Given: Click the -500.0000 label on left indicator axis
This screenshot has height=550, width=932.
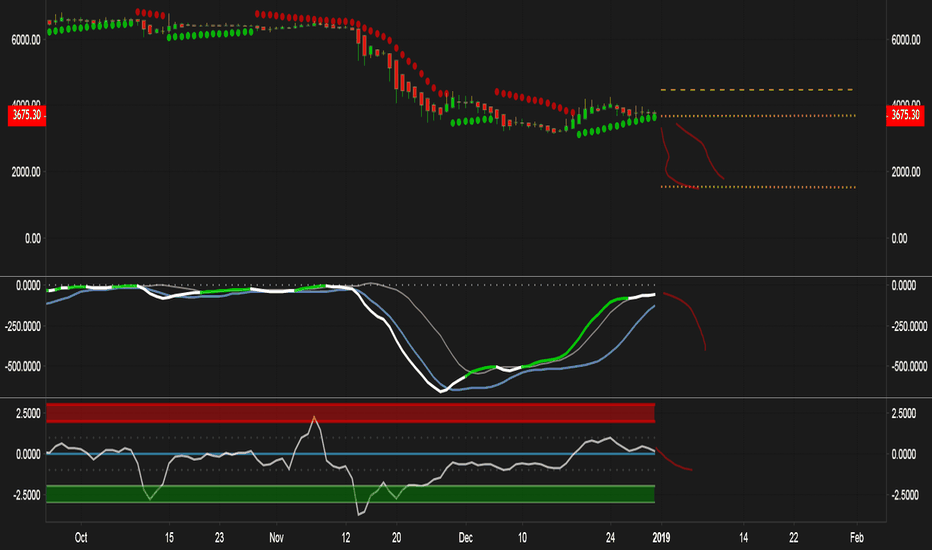Looking at the screenshot, I should 23,367.
